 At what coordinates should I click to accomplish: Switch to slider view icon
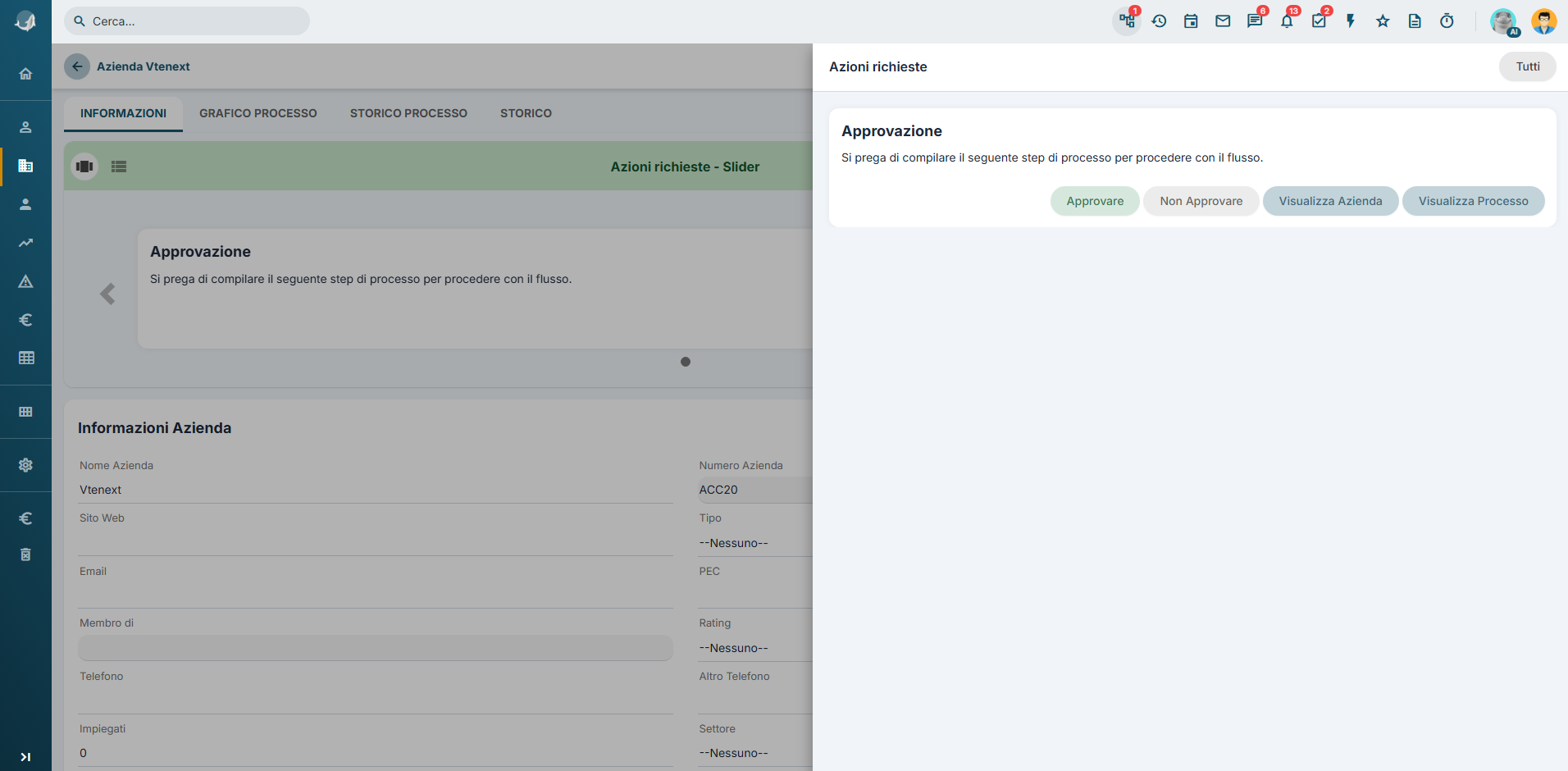[84, 167]
